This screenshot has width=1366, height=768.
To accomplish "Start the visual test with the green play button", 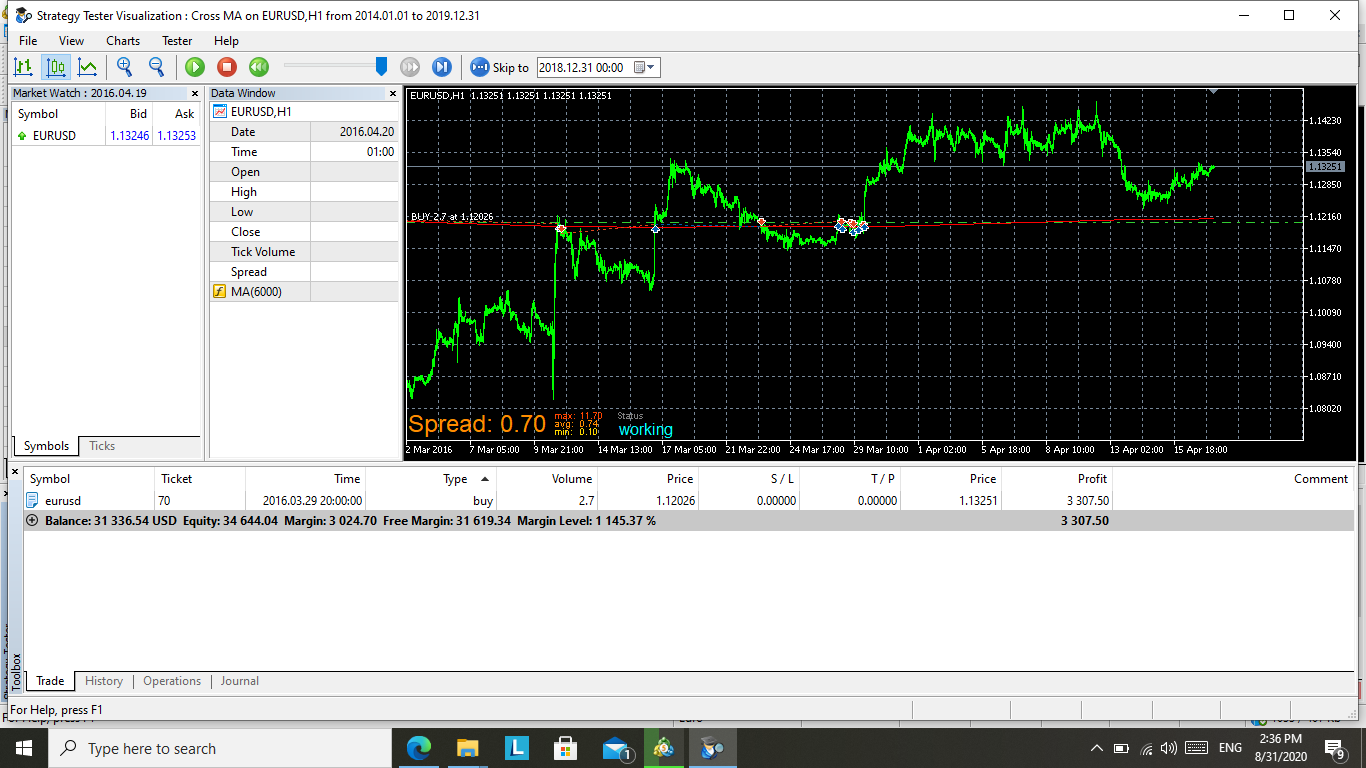I will pyautogui.click(x=195, y=67).
